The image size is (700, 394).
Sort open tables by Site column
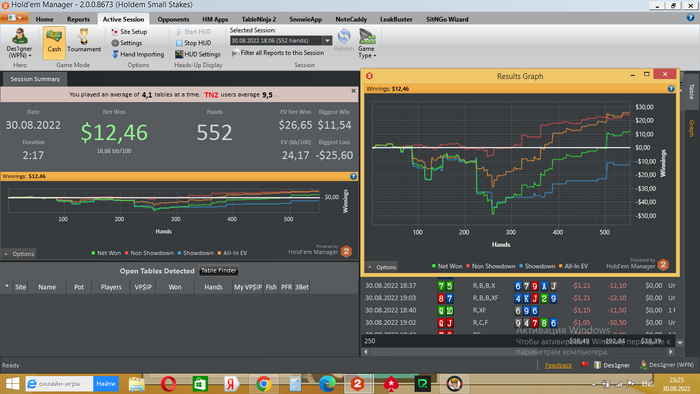point(21,287)
